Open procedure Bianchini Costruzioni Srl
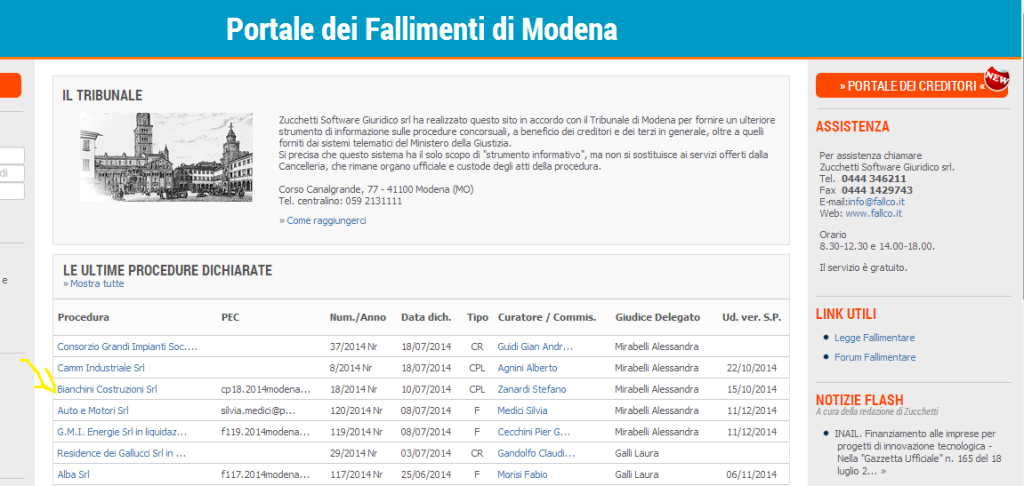The image size is (1024, 486). coord(108,389)
